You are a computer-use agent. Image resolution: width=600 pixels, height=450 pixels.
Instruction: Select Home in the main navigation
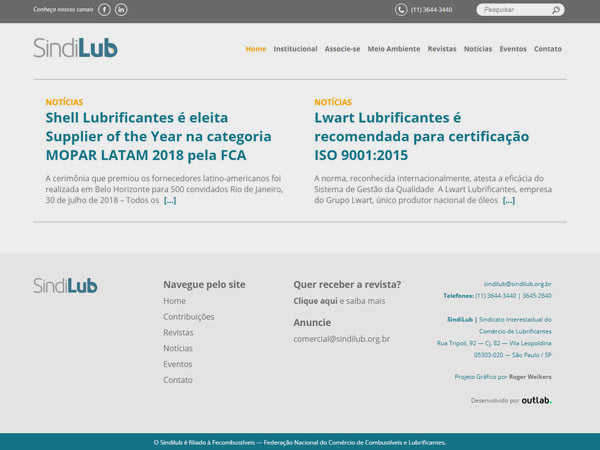point(256,49)
